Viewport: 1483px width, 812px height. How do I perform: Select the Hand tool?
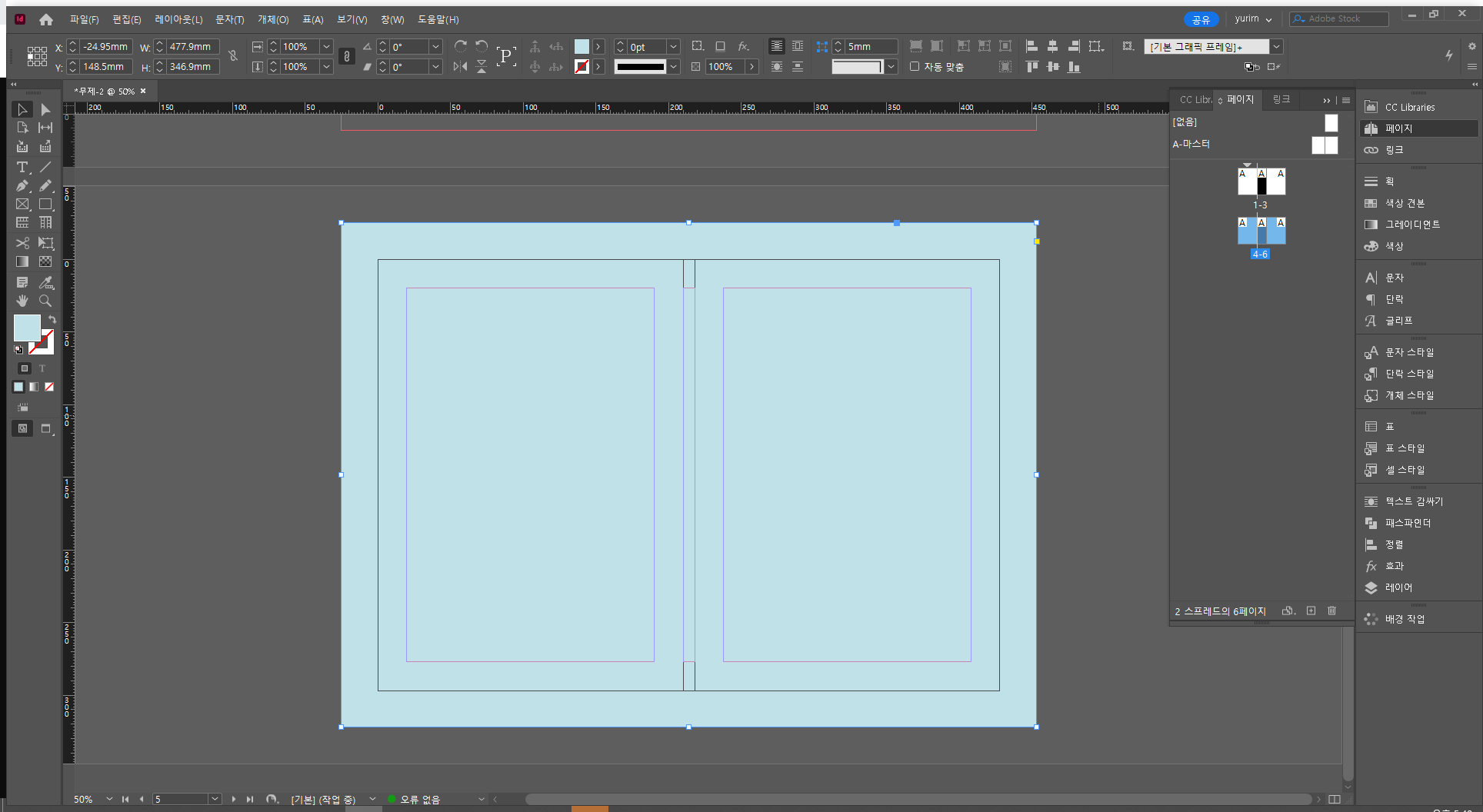pos(22,301)
